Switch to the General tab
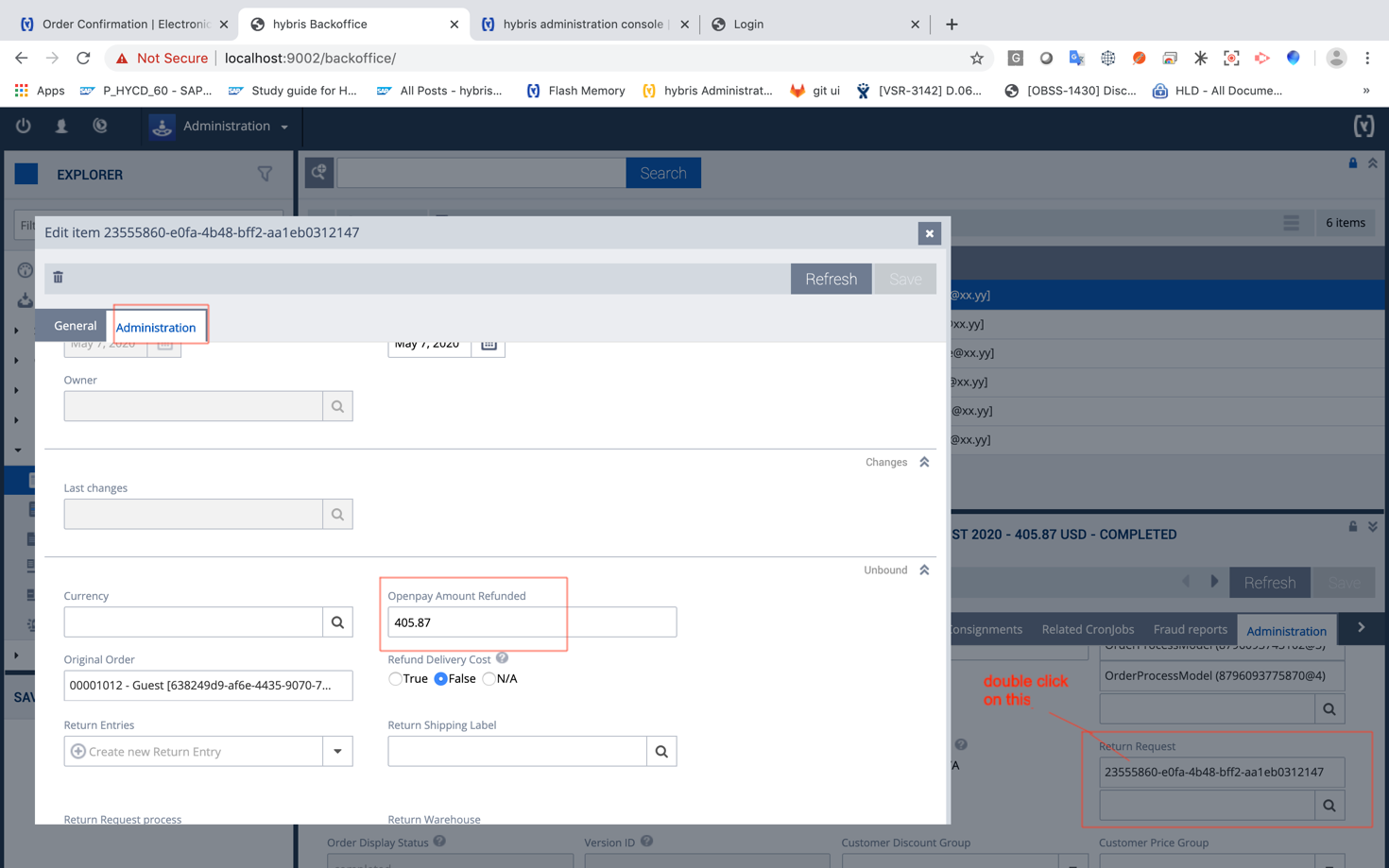1389x868 pixels. click(75, 326)
